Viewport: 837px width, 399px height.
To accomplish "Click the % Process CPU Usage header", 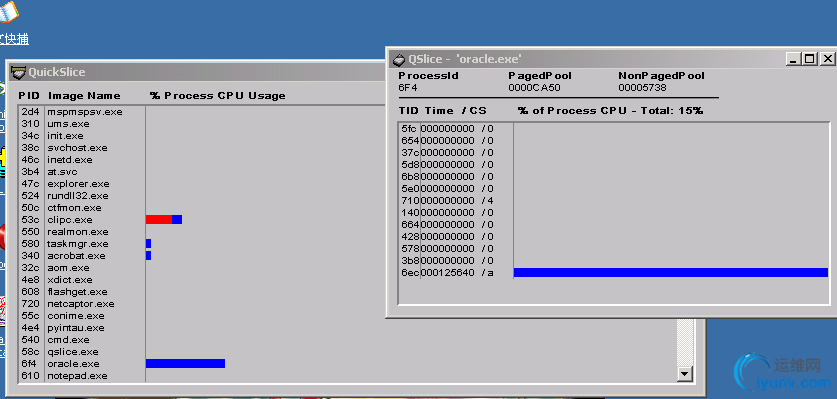I will pyautogui.click(x=217, y=96).
